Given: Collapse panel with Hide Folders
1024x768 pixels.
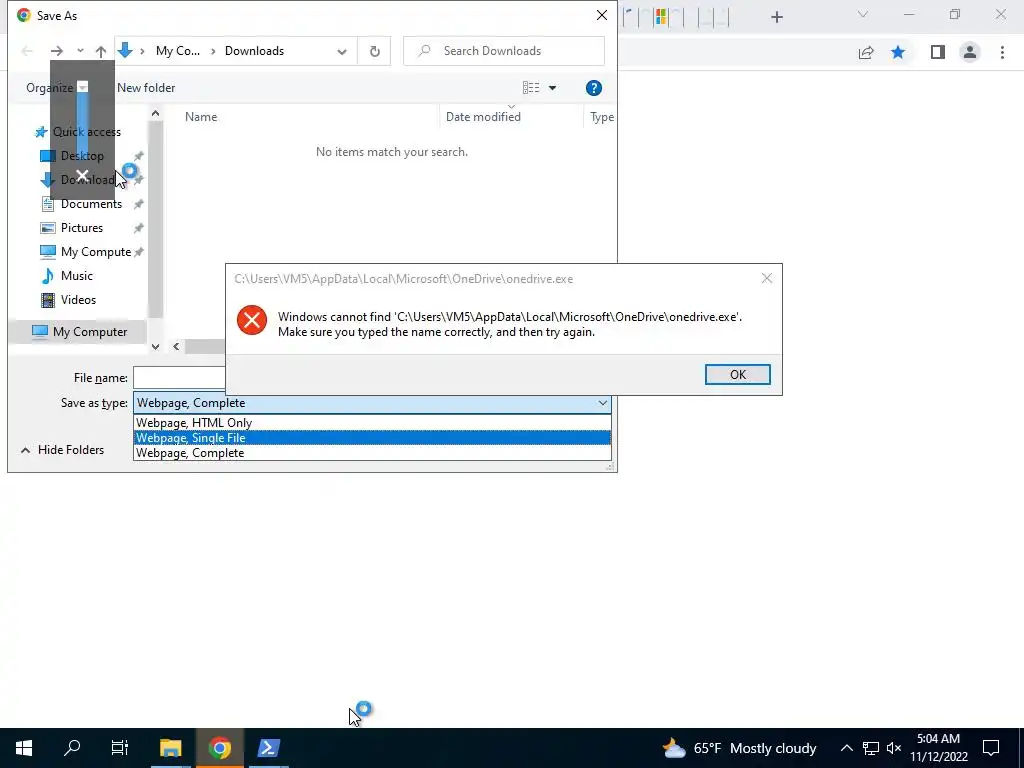Looking at the screenshot, I should pos(63,450).
